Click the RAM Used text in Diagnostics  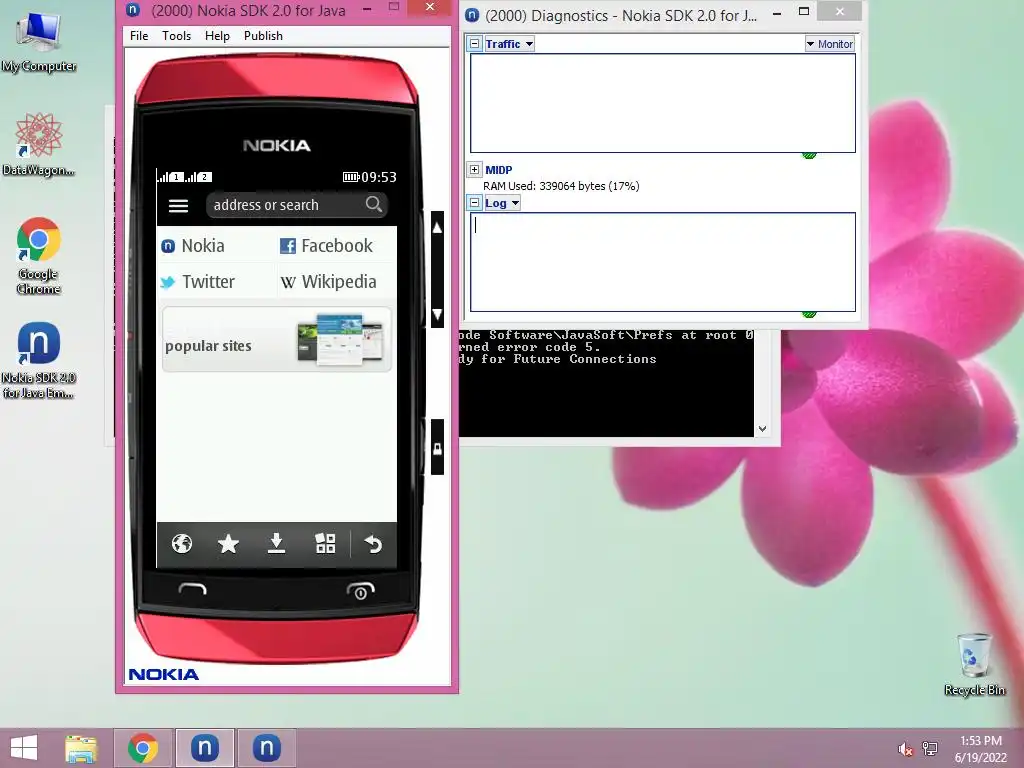click(561, 186)
